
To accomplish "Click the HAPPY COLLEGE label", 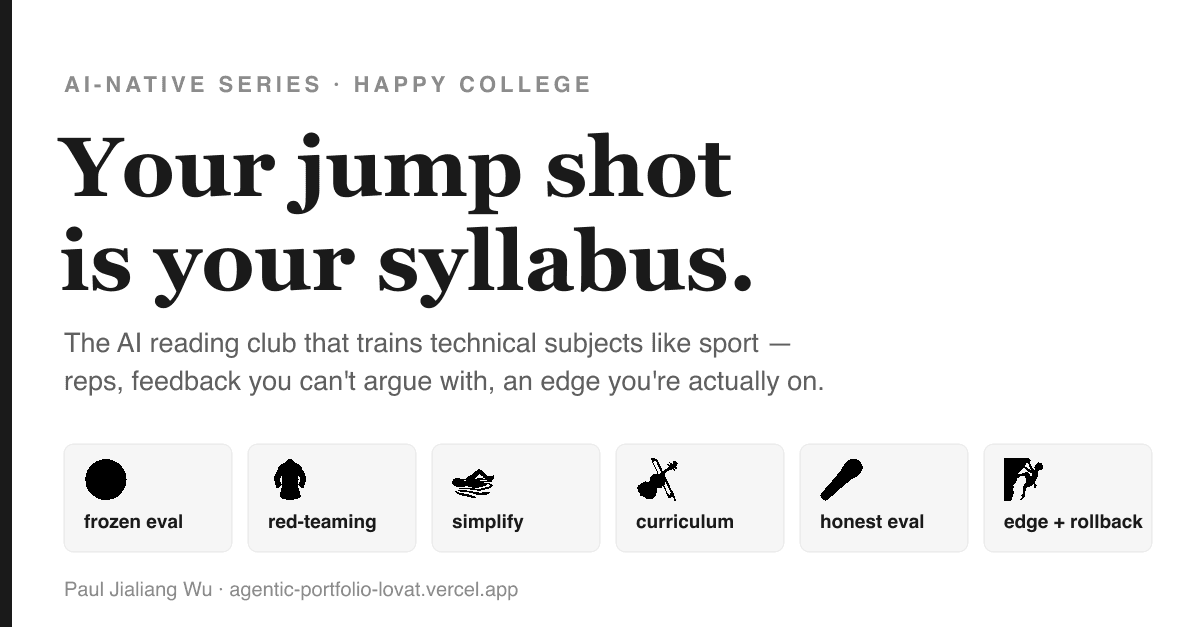I will [473, 85].
